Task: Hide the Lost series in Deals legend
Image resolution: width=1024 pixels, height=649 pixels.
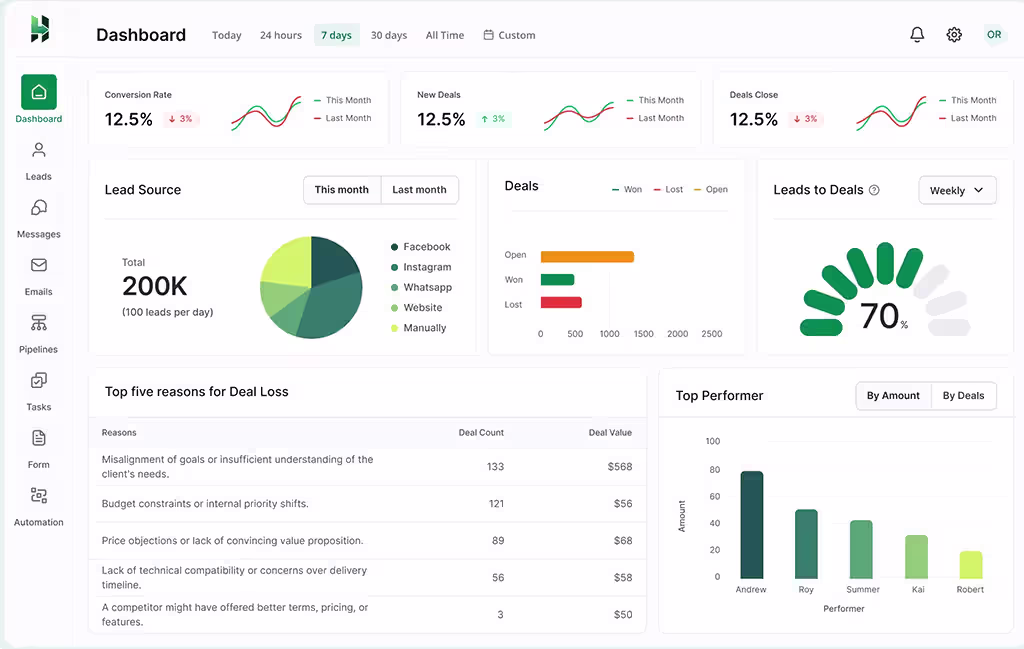Action: pos(667,189)
